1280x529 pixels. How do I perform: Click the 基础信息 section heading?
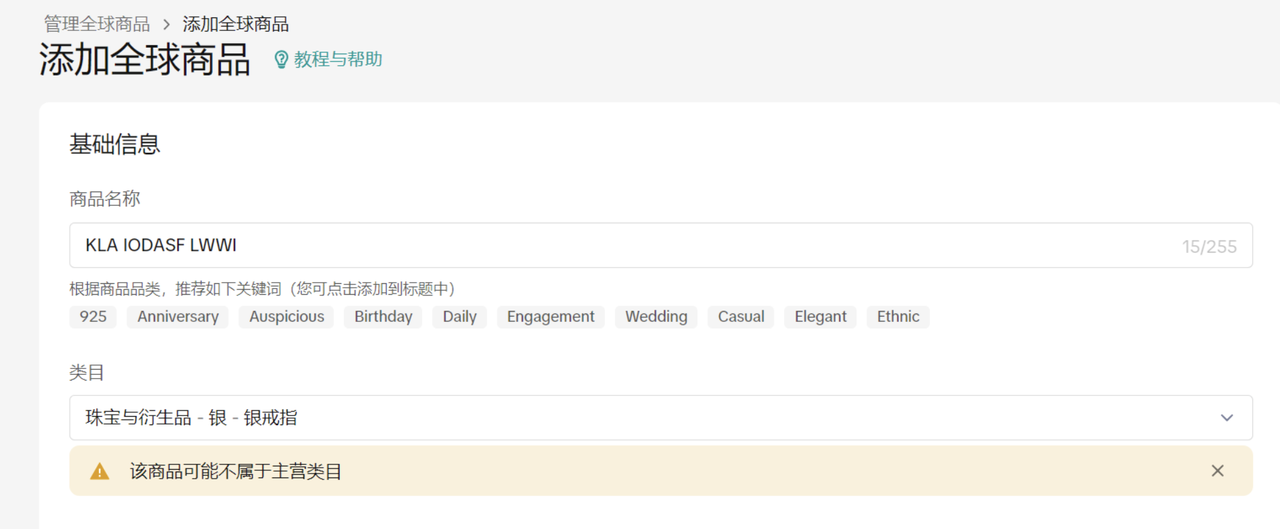click(115, 145)
